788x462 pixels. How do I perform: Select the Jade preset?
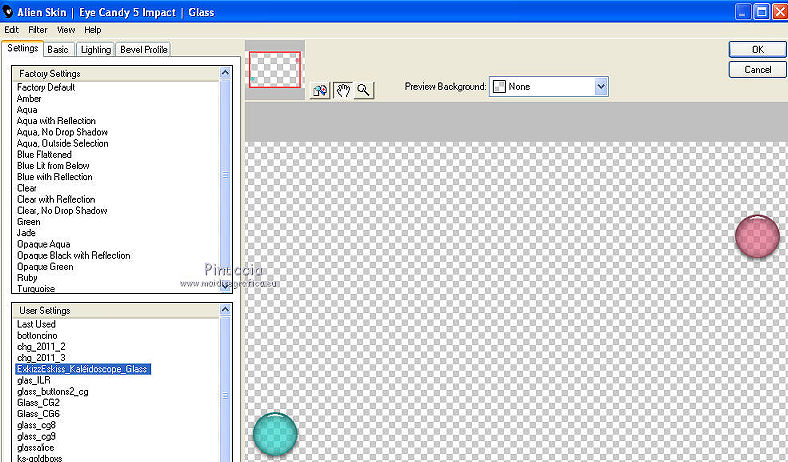click(x=26, y=233)
